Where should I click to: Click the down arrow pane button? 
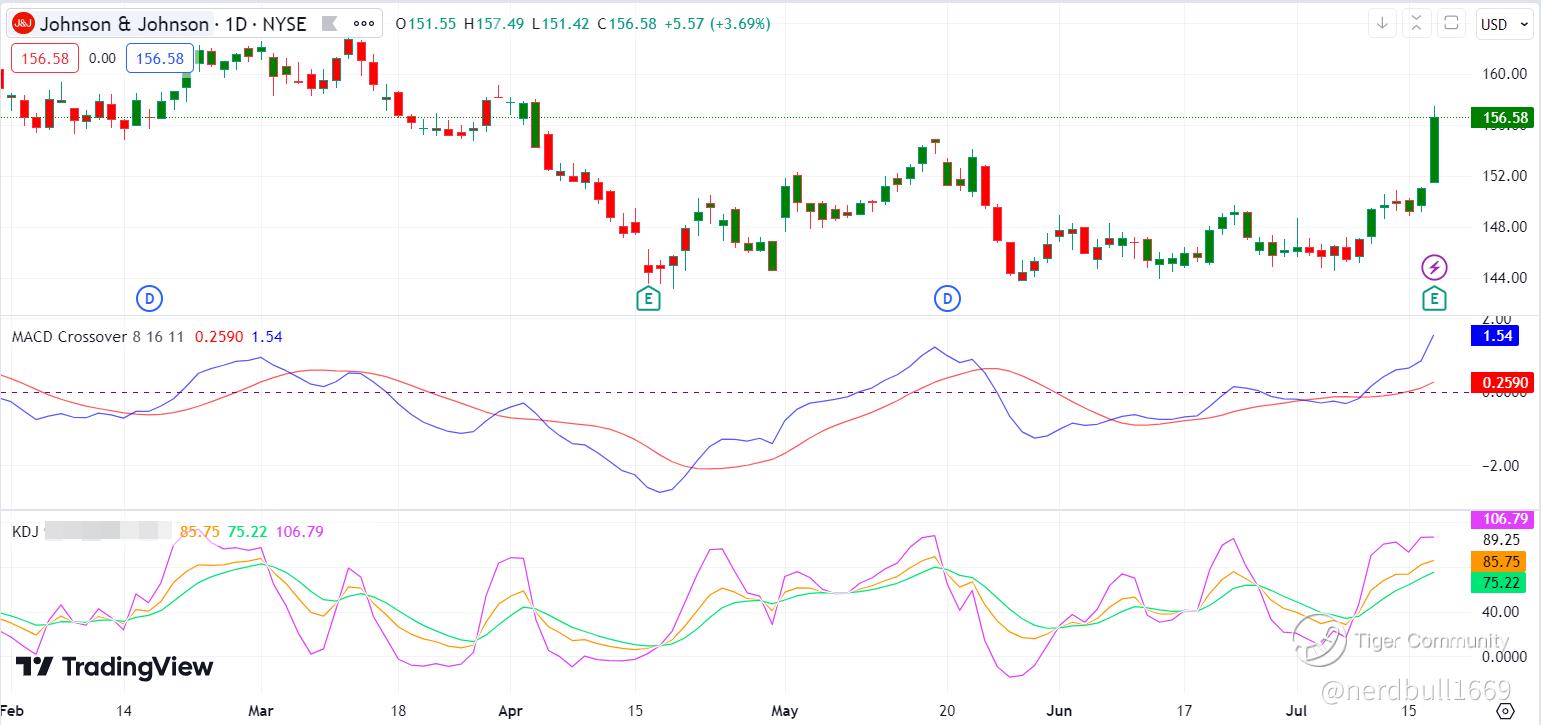pyautogui.click(x=1383, y=23)
